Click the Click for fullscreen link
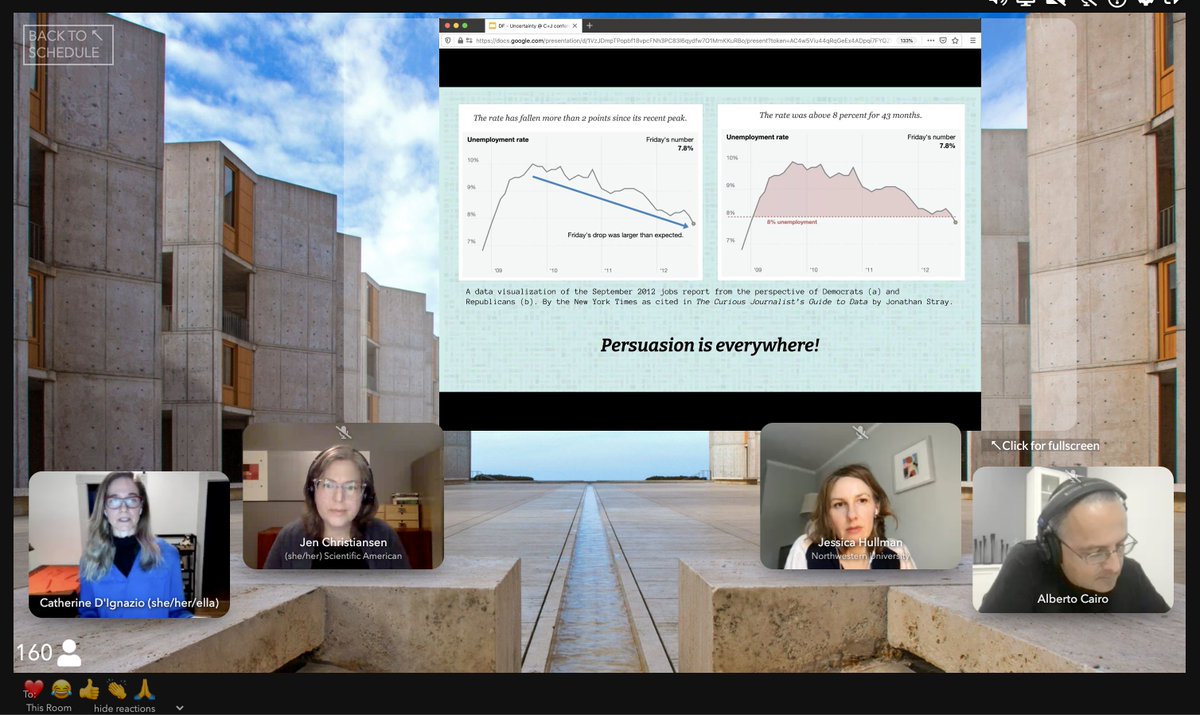The image size is (1200, 715). tap(1045, 445)
